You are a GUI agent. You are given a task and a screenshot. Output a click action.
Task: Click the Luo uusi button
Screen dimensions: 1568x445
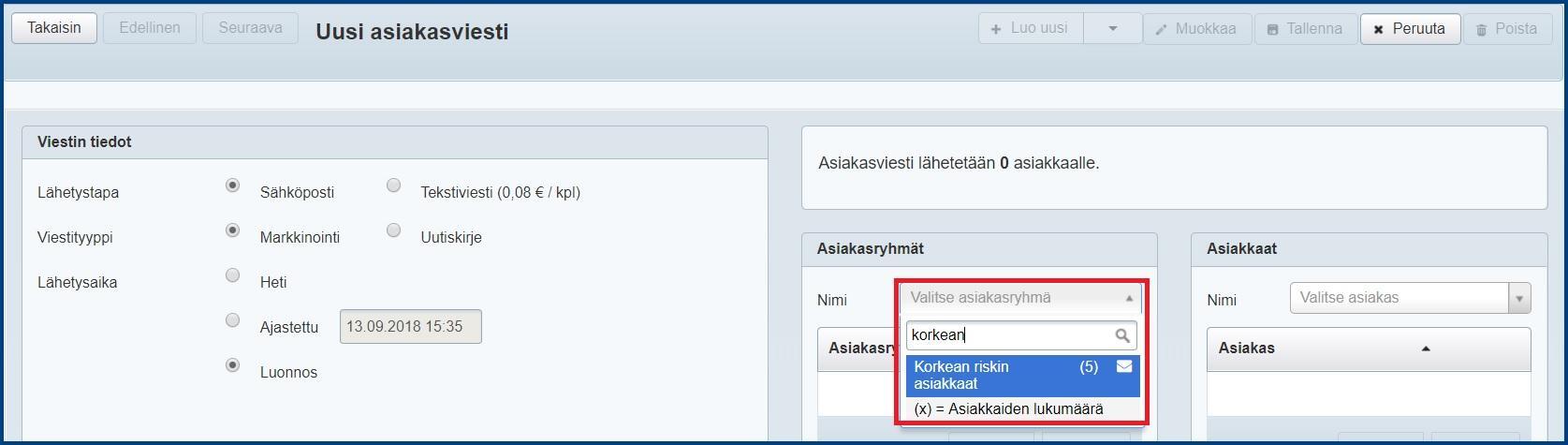click(1031, 28)
